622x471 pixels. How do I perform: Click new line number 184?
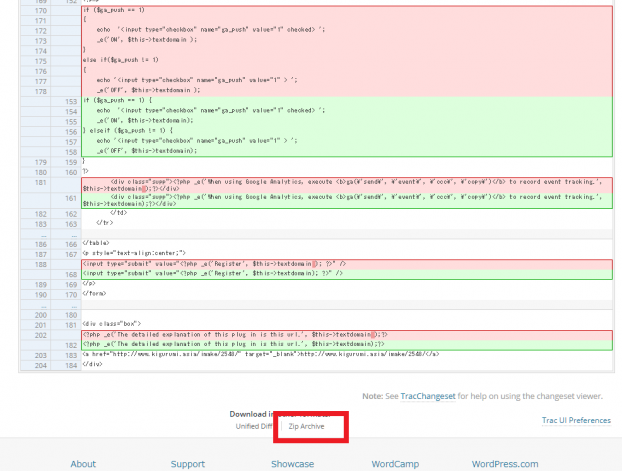tap(71, 365)
